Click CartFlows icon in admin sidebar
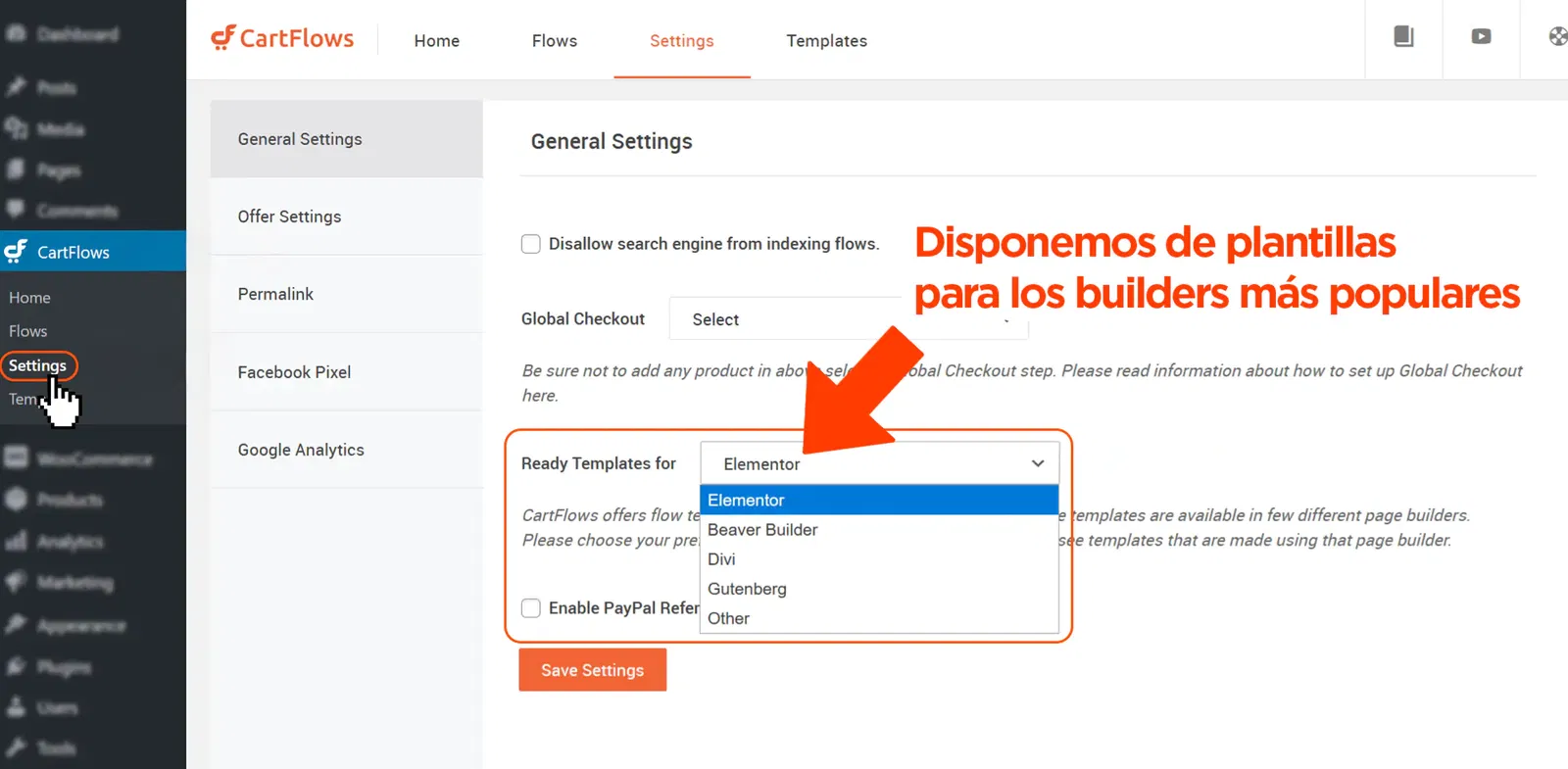This screenshot has width=1568, height=769. (16, 252)
